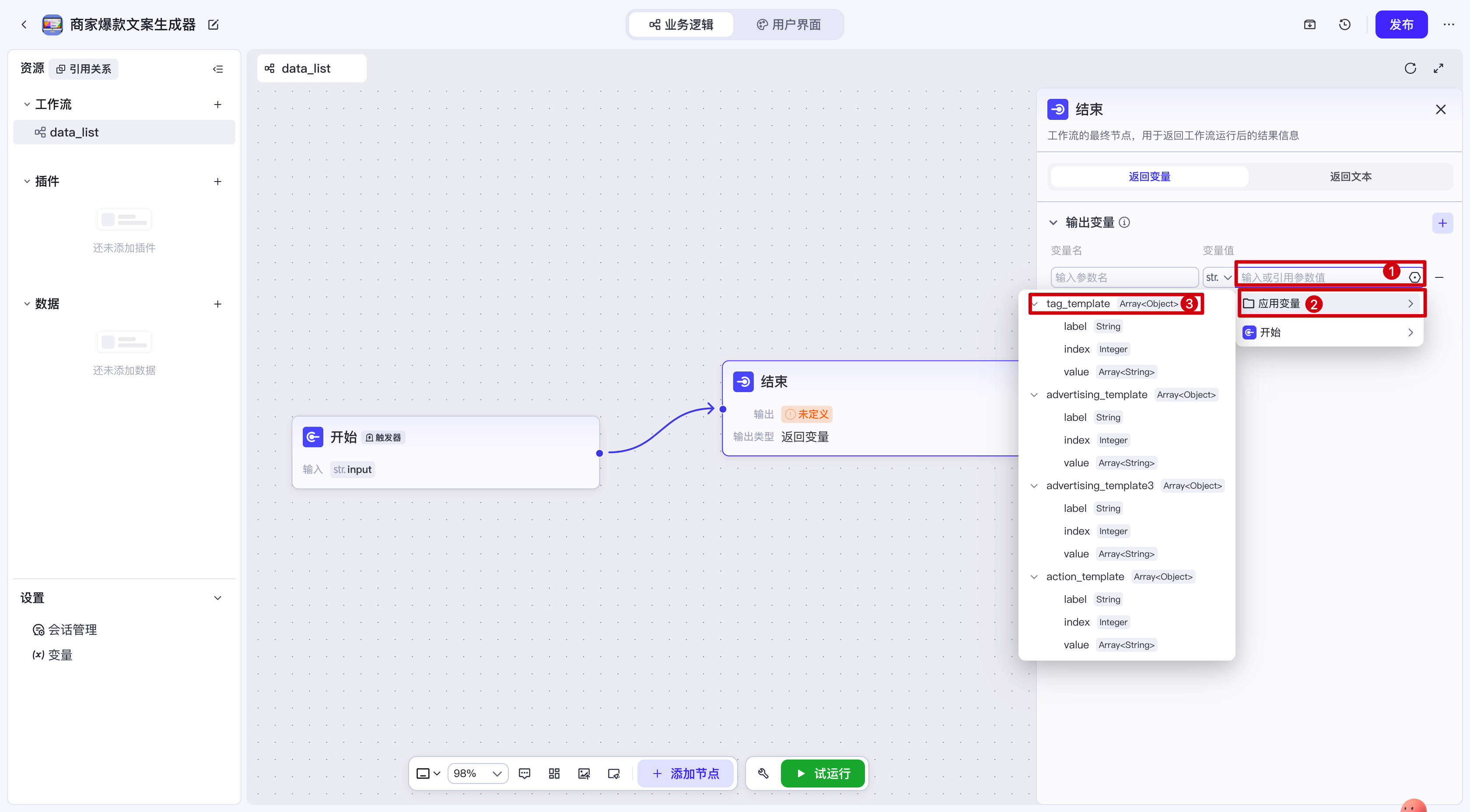The height and width of the screenshot is (812, 1470).
Task: Open version history clock icon
Action: tap(1344, 24)
